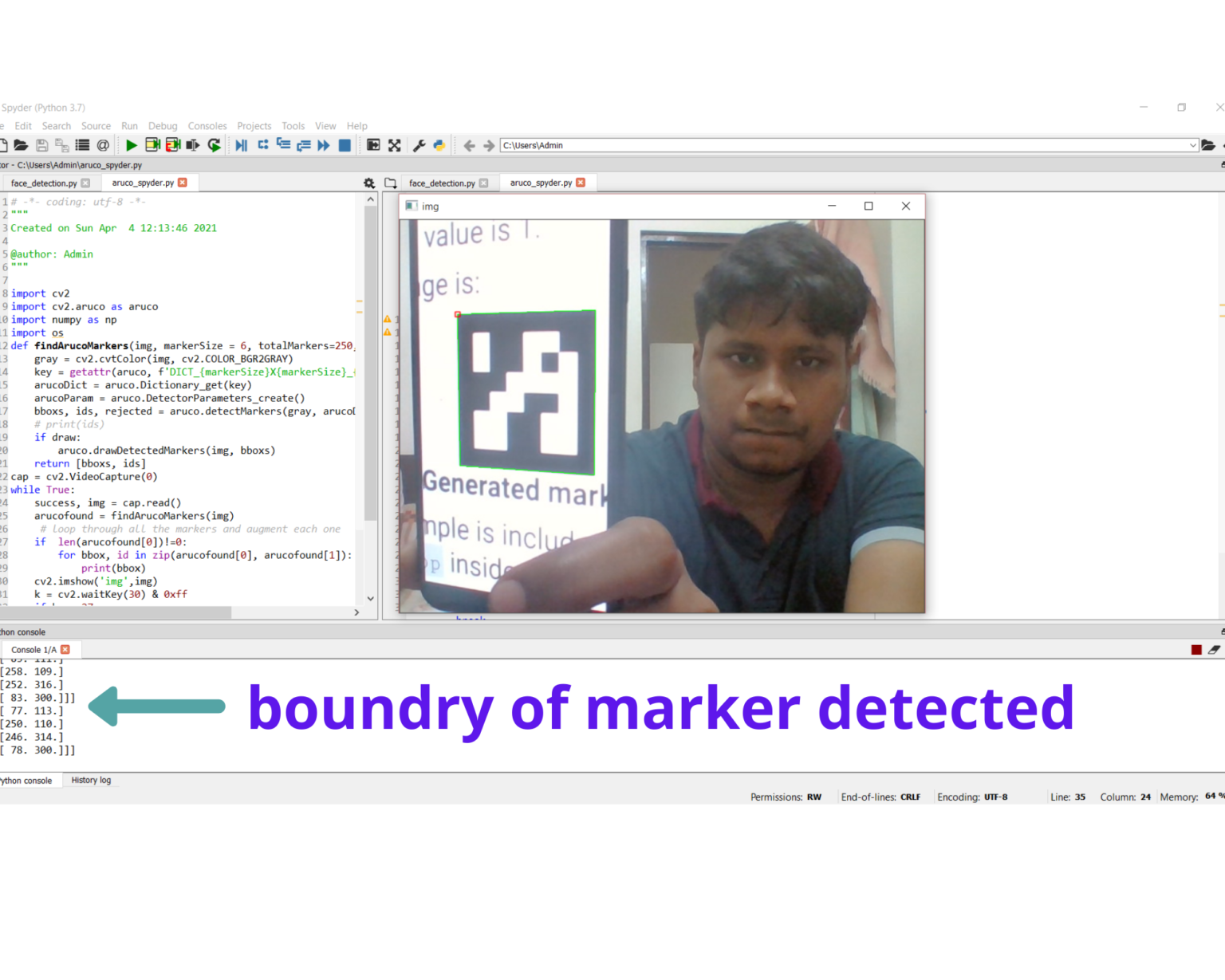Image resolution: width=1225 pixels, height=980 pixels.
Task: Expand the working directory dropdown
Action: (1192, 145)
